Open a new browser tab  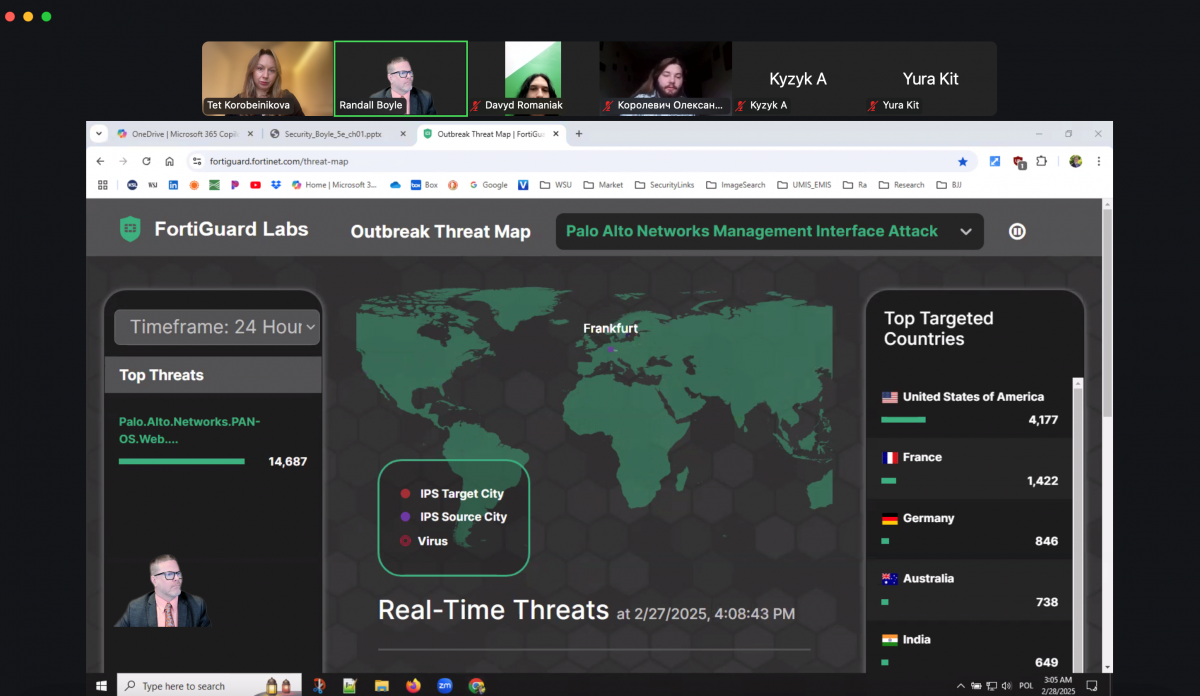pyautogui.click(x=579, y=133)
